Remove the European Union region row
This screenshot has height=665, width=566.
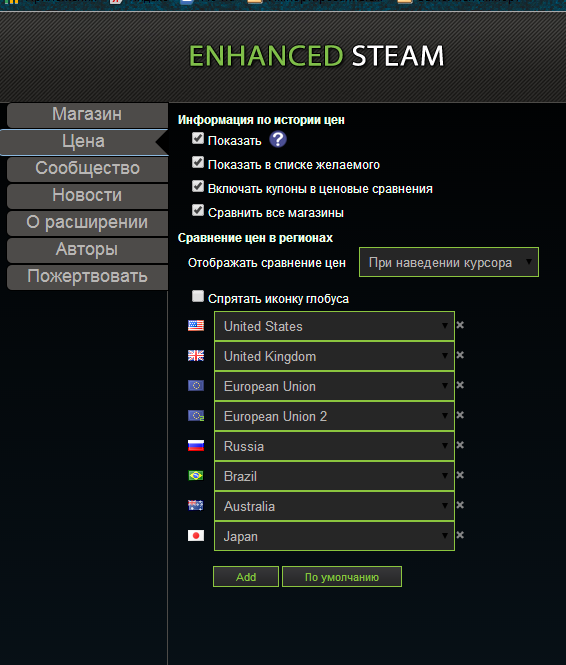[460, 385]
